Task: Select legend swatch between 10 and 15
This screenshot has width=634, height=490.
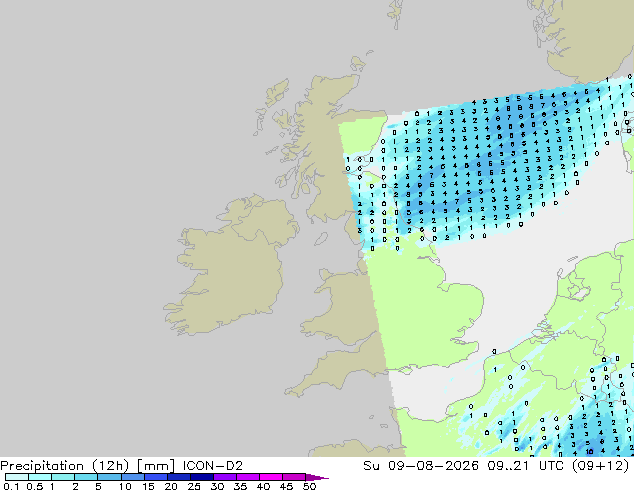Action: (x=132, y=477)
